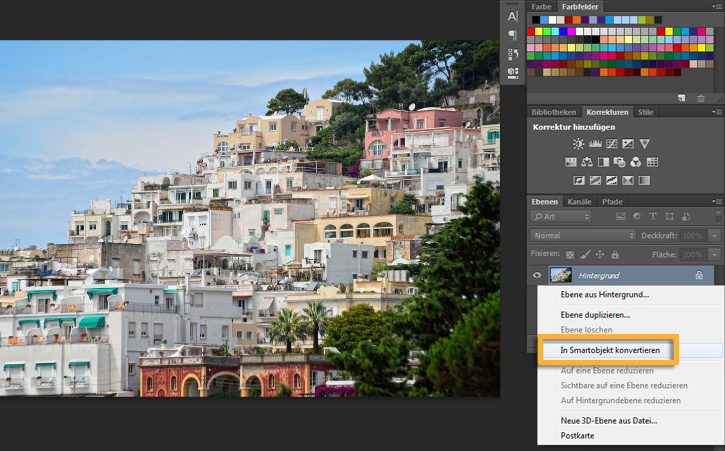Click the Hintergrund layer thumbnail
The width and height of the screenshot is (725, 451).
pos(560,275)
